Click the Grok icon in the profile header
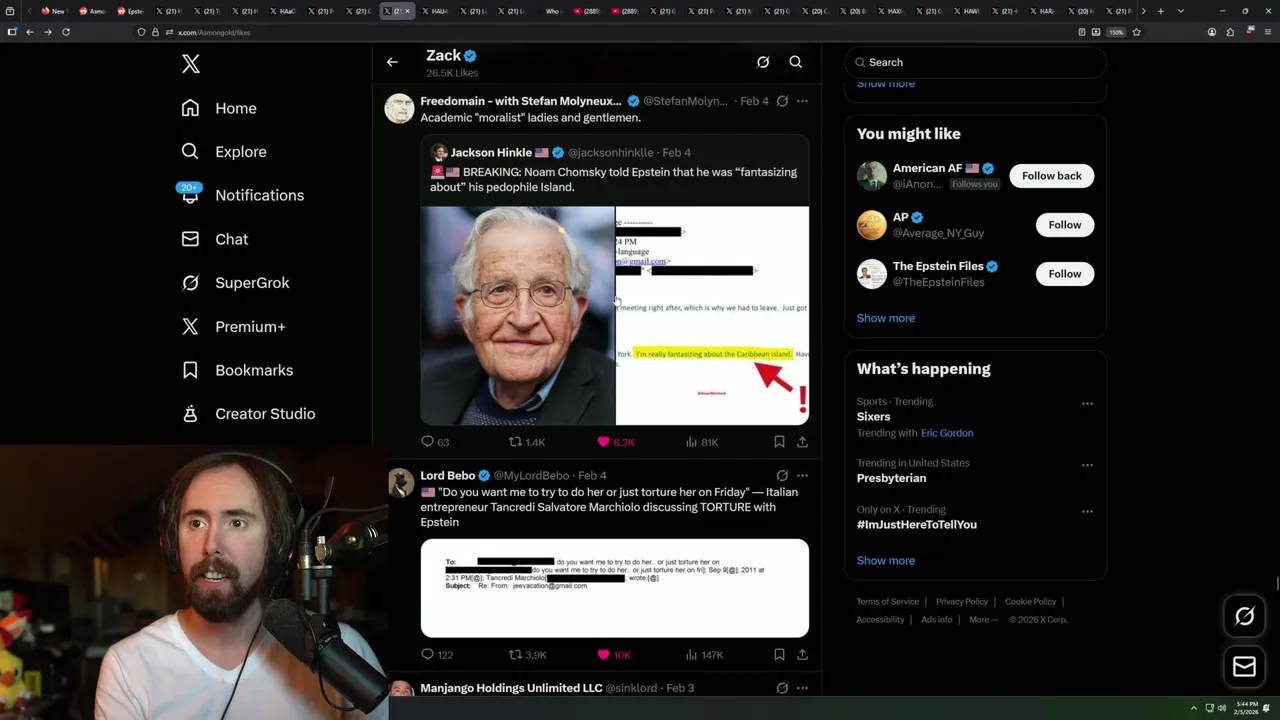This screenshot has height=720, width=1280. point(763,62)
